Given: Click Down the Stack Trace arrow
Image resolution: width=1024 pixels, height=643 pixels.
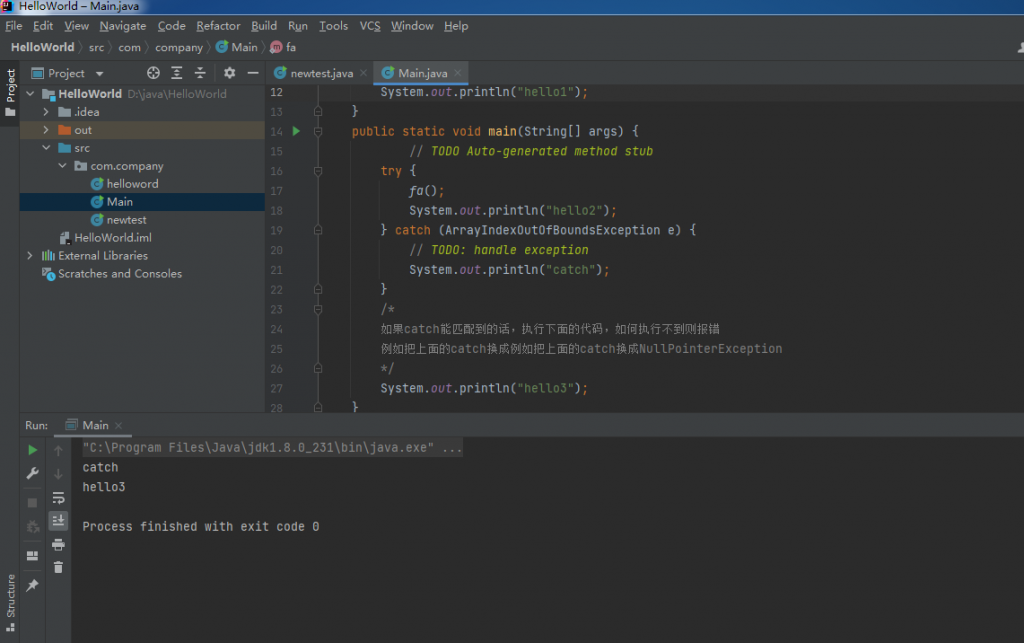Looking at the screenshot, I should point(58,474).
